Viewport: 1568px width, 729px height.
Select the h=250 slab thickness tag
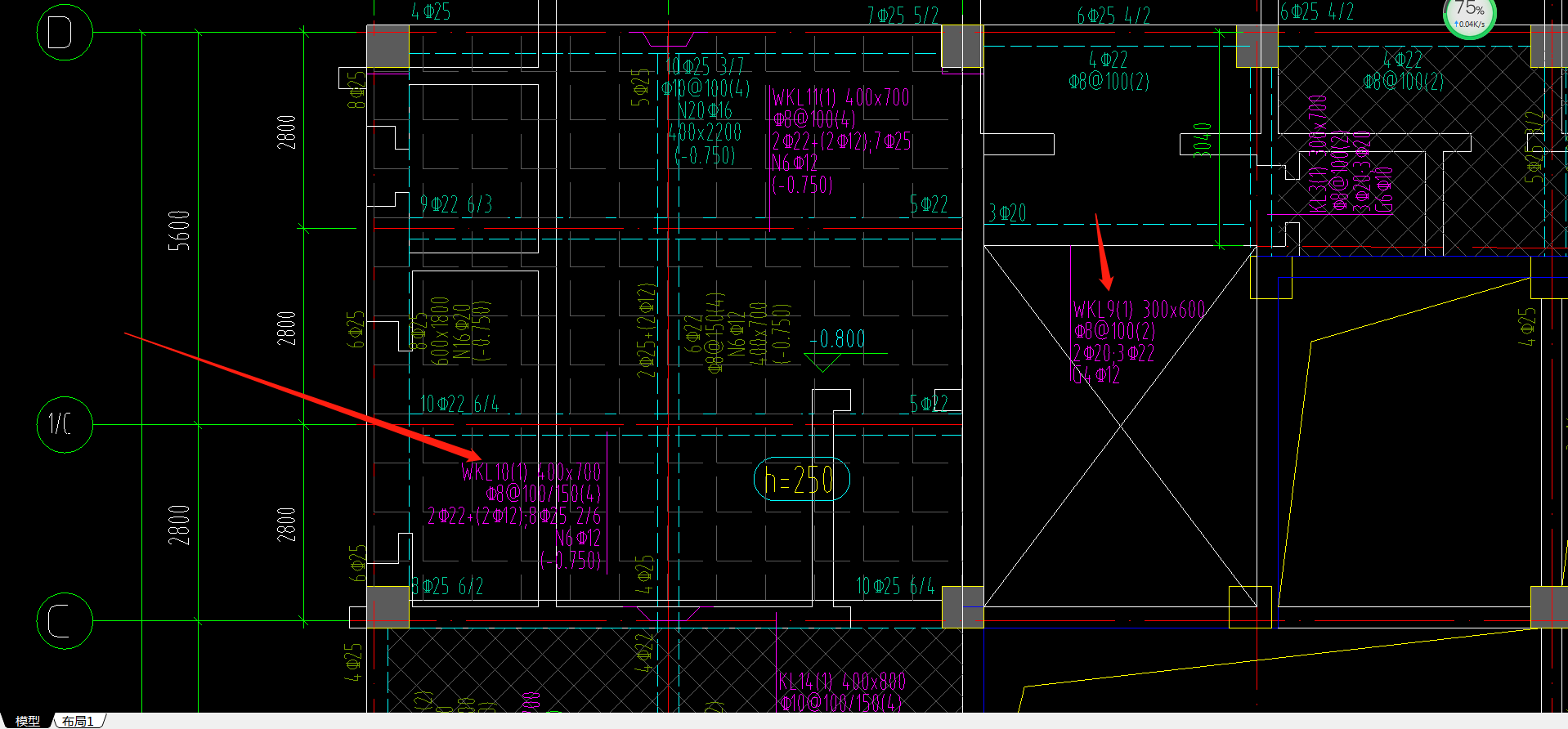coord(801,480)
